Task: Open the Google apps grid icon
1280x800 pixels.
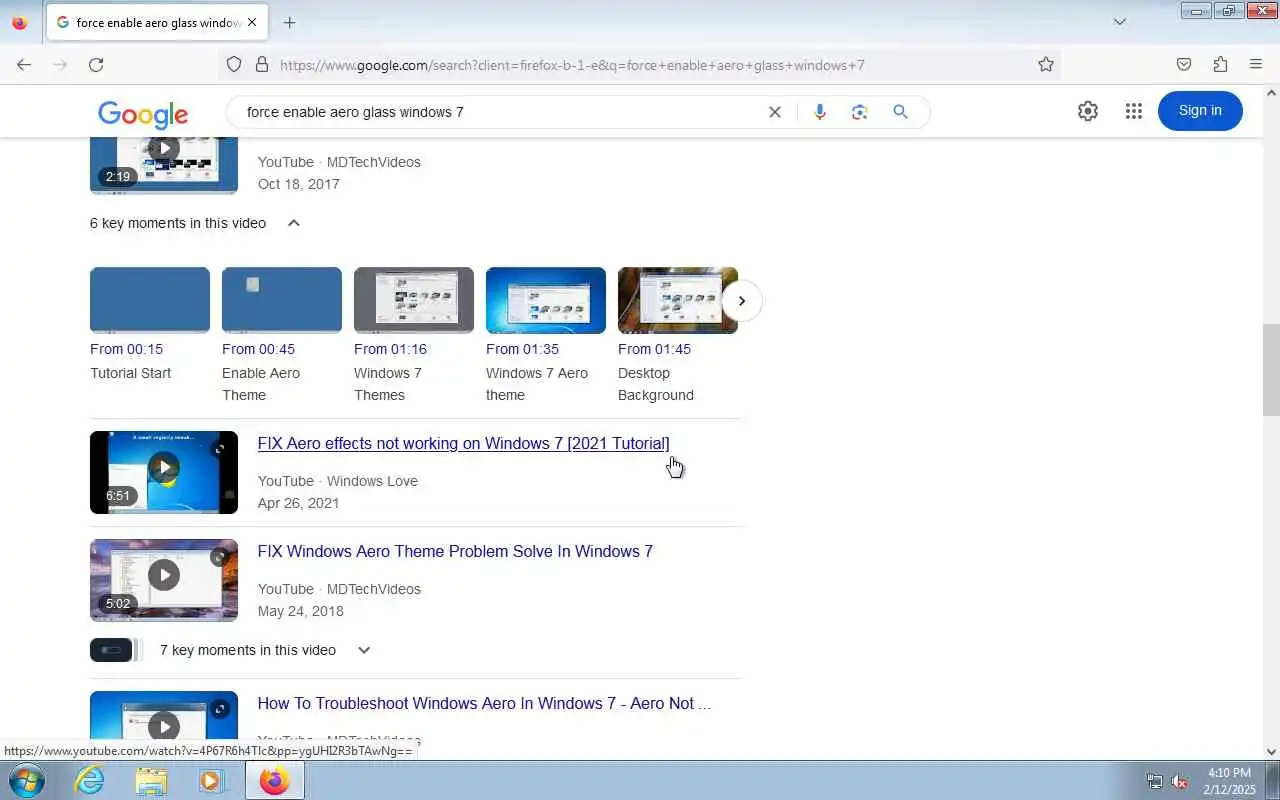Action: [1133, 111]
